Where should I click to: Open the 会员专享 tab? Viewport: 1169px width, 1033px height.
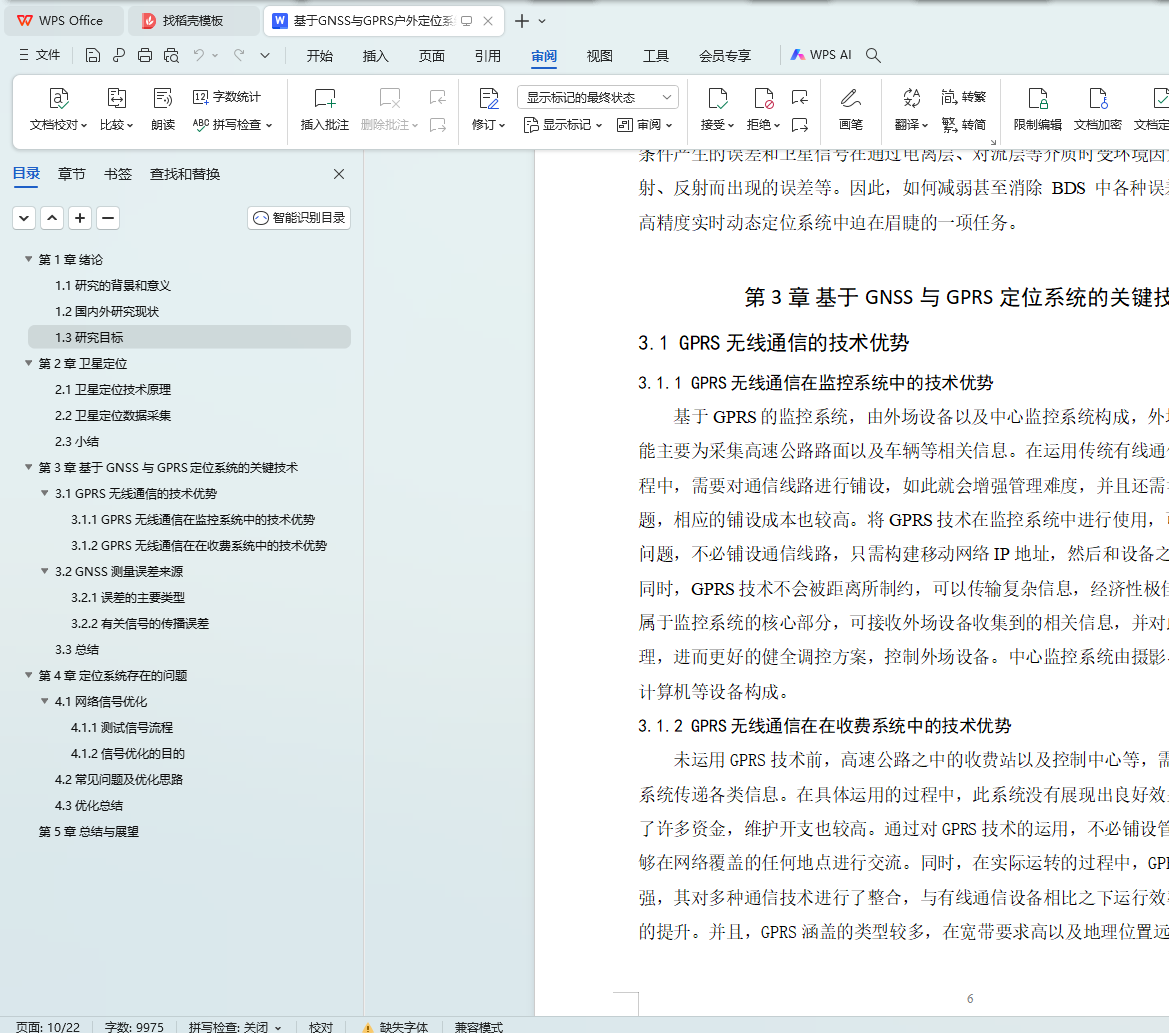pos(725,56)
